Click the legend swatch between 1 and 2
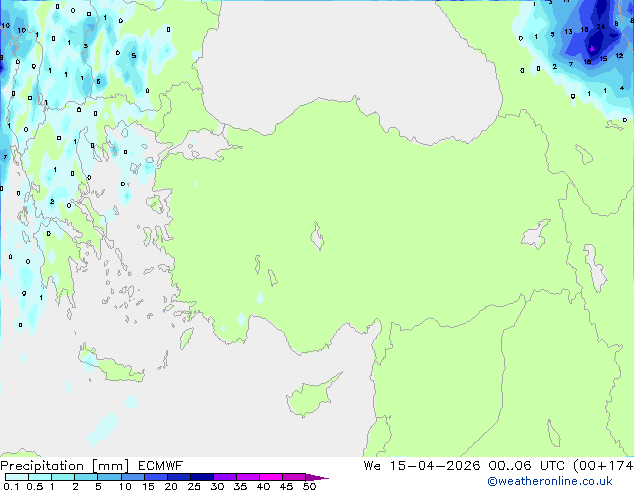Viewport: 634px width, 490px height. [x=63, y=477]
